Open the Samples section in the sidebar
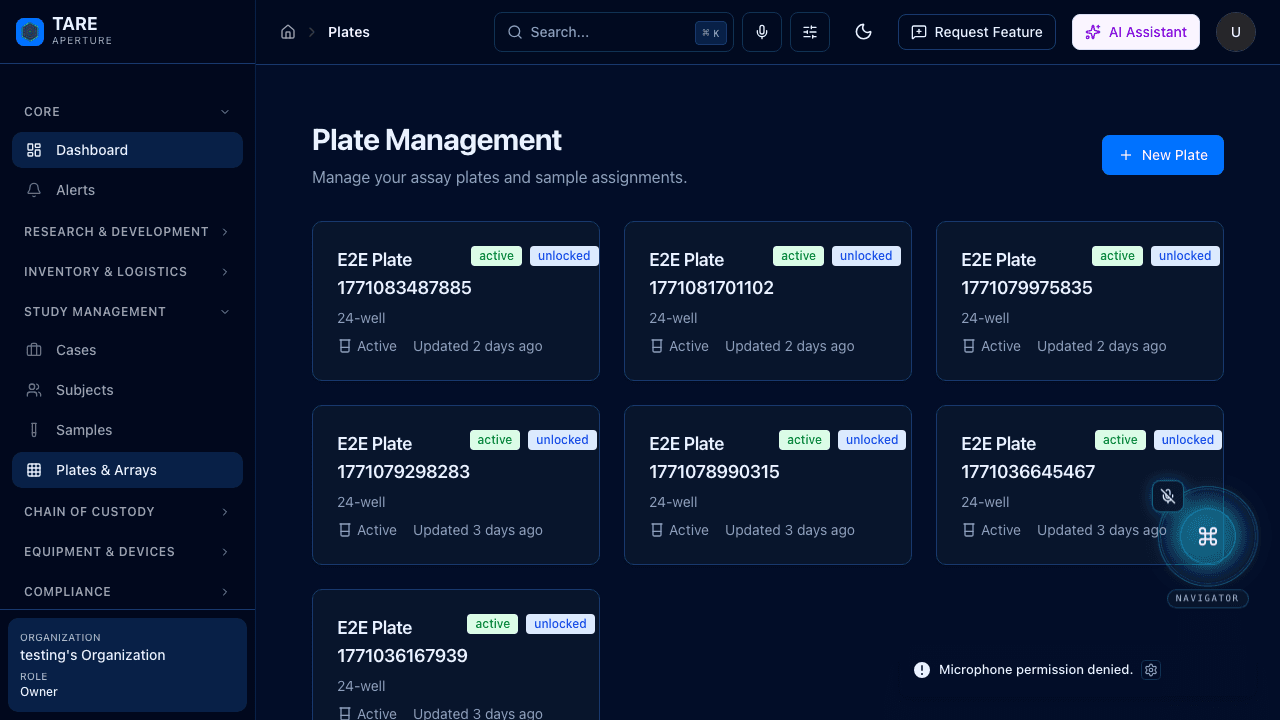Viewport: 1280px width, 720px height. point(84,429)
